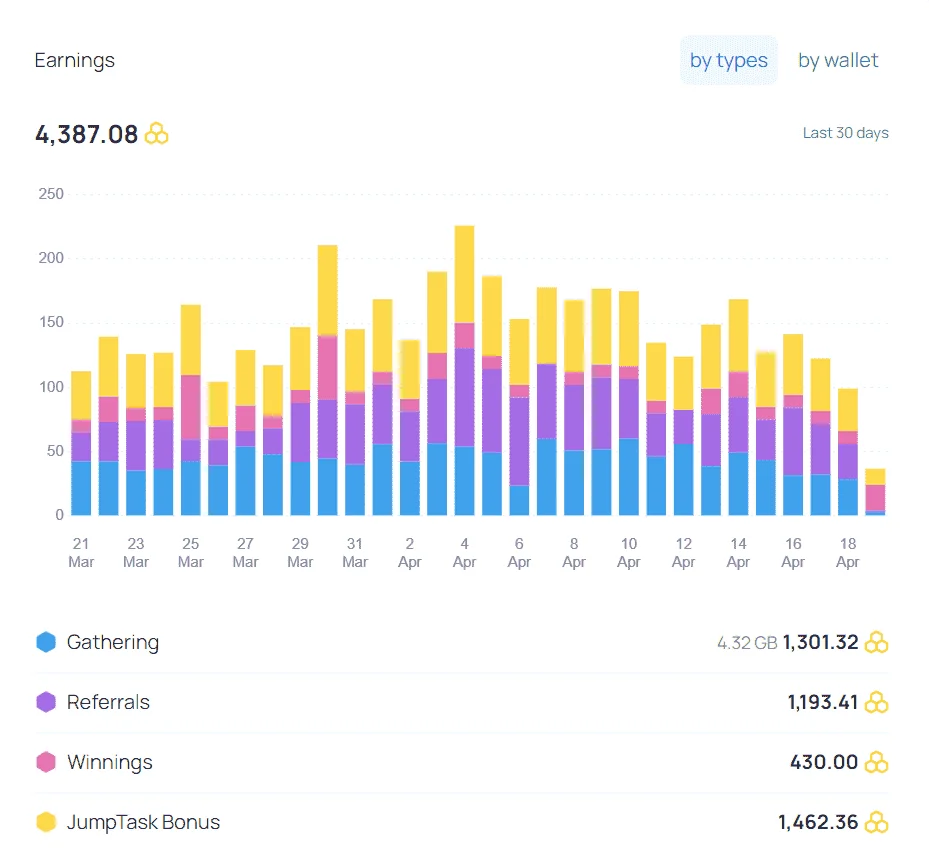The image size is (929, 861).
Task: Click the coin icon next to 1,301.32
Action: pos(876,642)
